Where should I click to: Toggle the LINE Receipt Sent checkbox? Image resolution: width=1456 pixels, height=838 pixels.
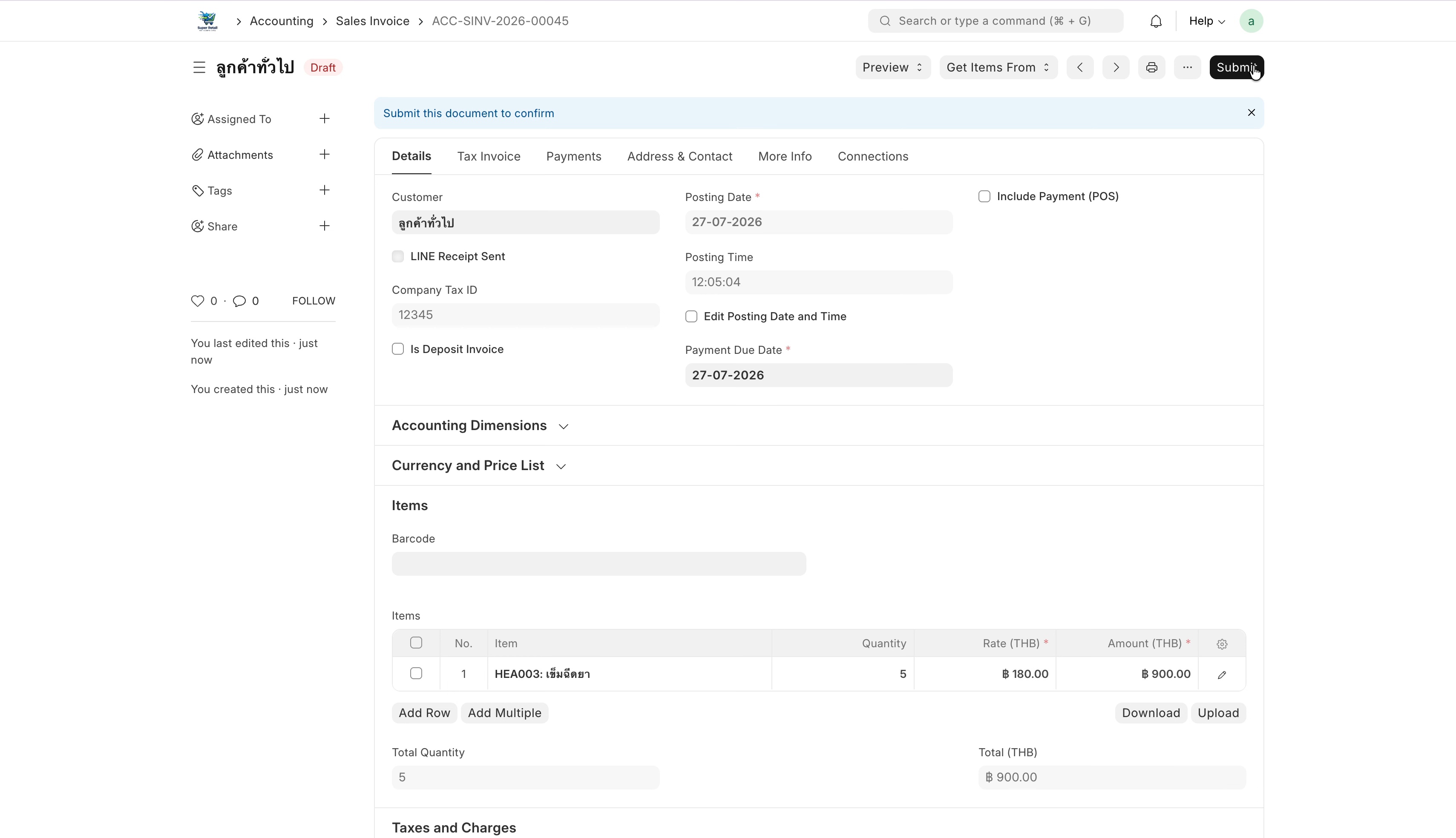coord(398,256)
